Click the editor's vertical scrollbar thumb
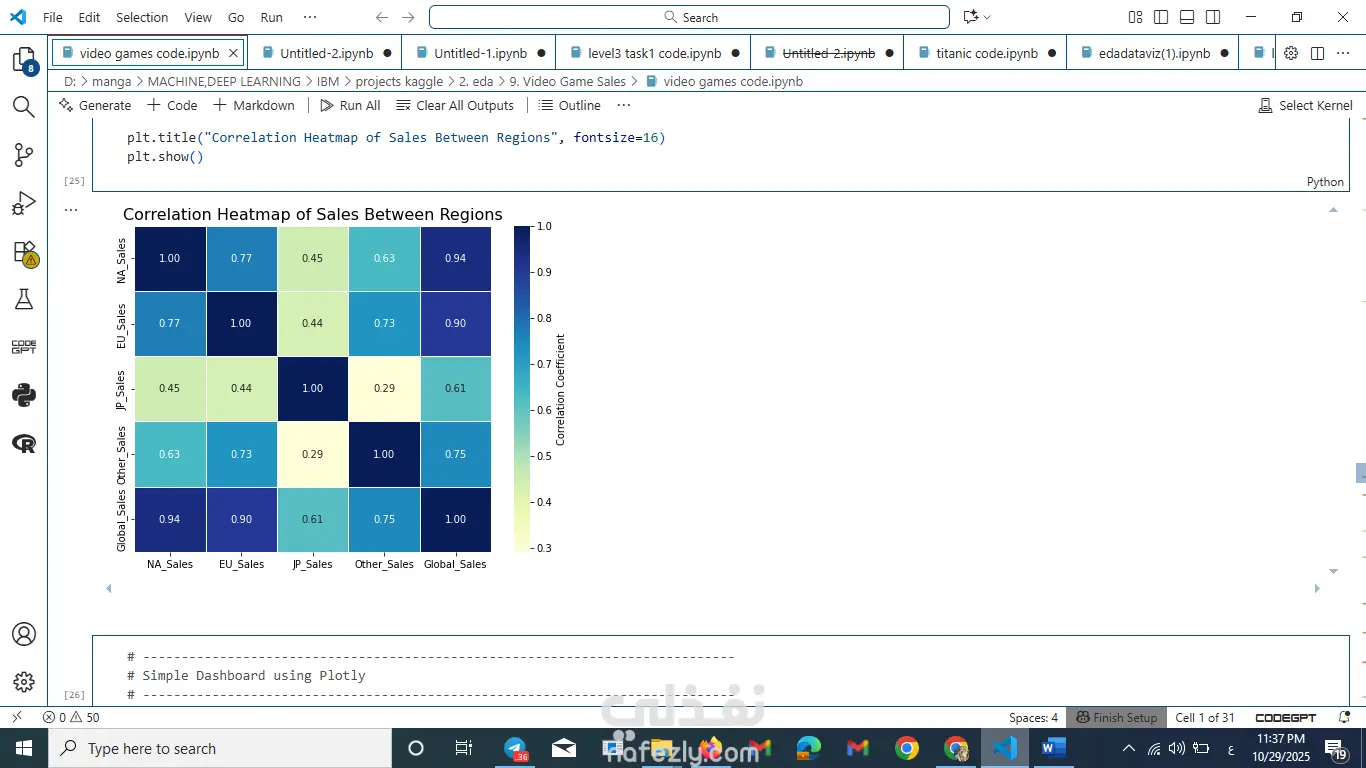 point(1360,473)
